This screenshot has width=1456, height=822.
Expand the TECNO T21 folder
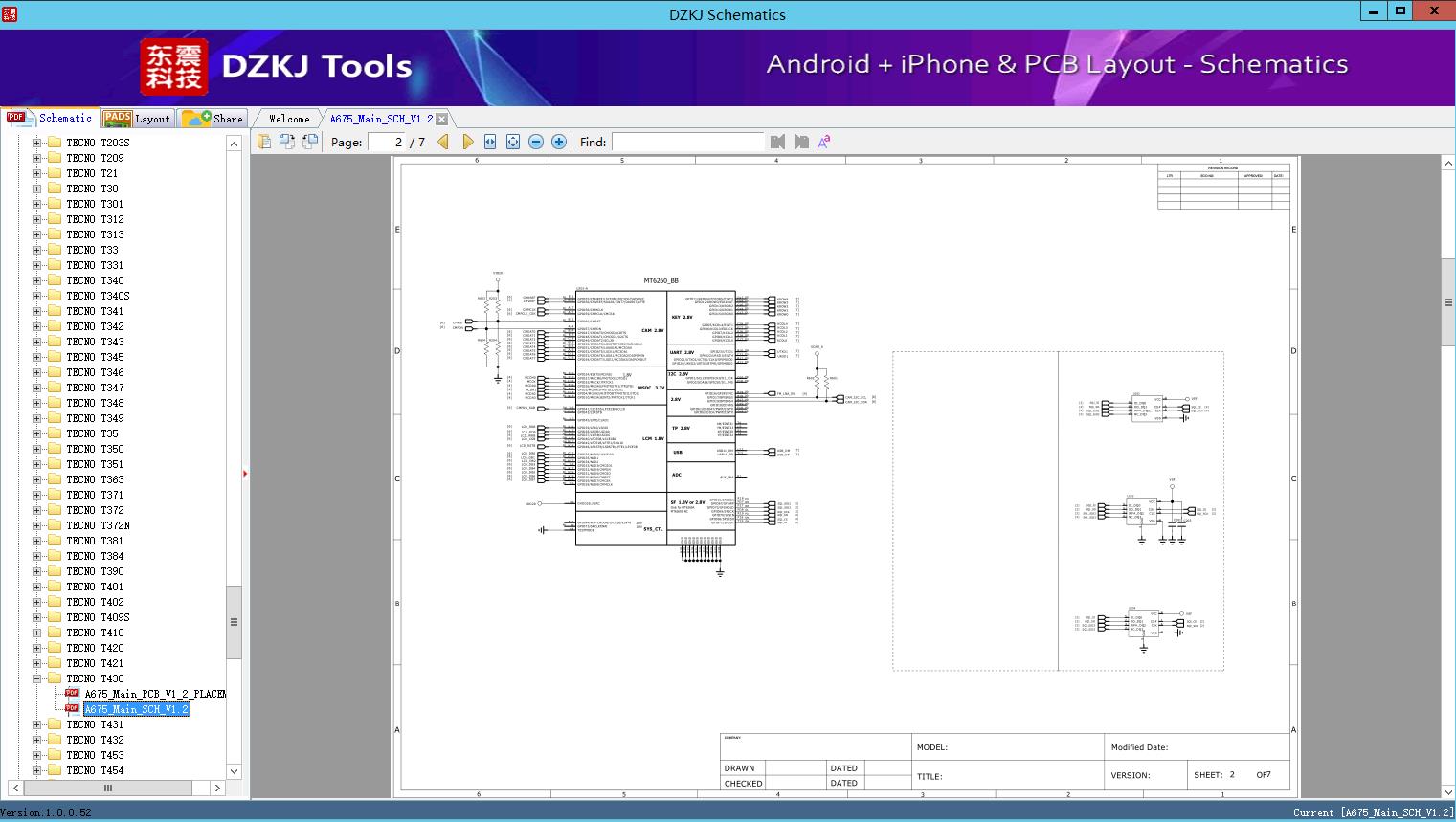pos(36,173)
